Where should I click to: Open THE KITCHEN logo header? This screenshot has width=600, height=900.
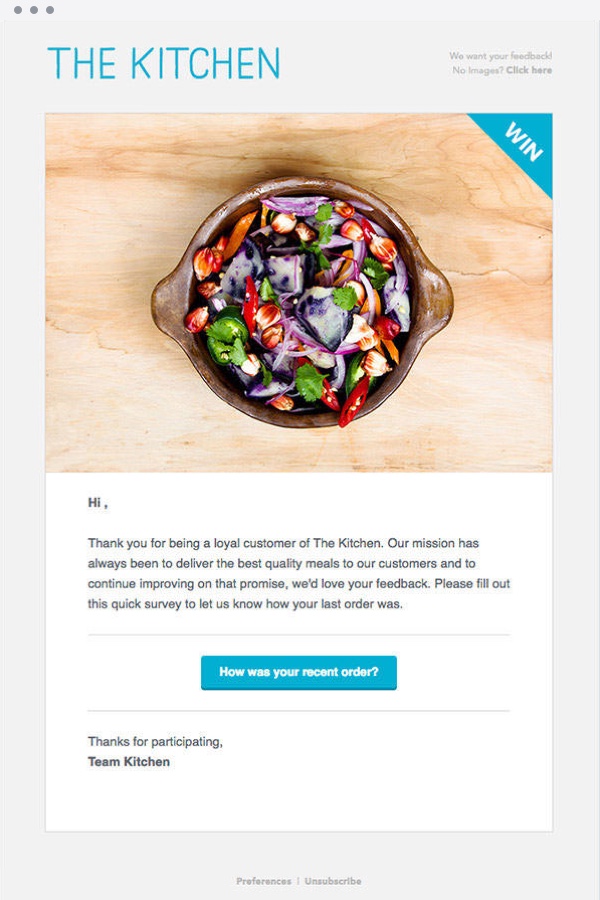tap(164, 63)
